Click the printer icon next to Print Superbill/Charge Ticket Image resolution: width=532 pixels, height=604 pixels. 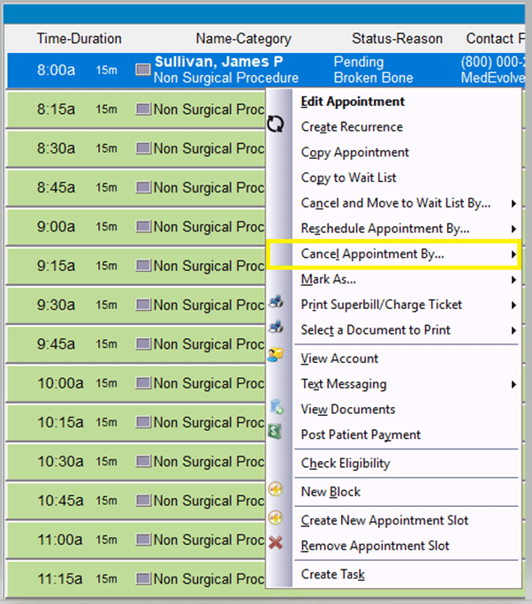[x=276, y=302]
